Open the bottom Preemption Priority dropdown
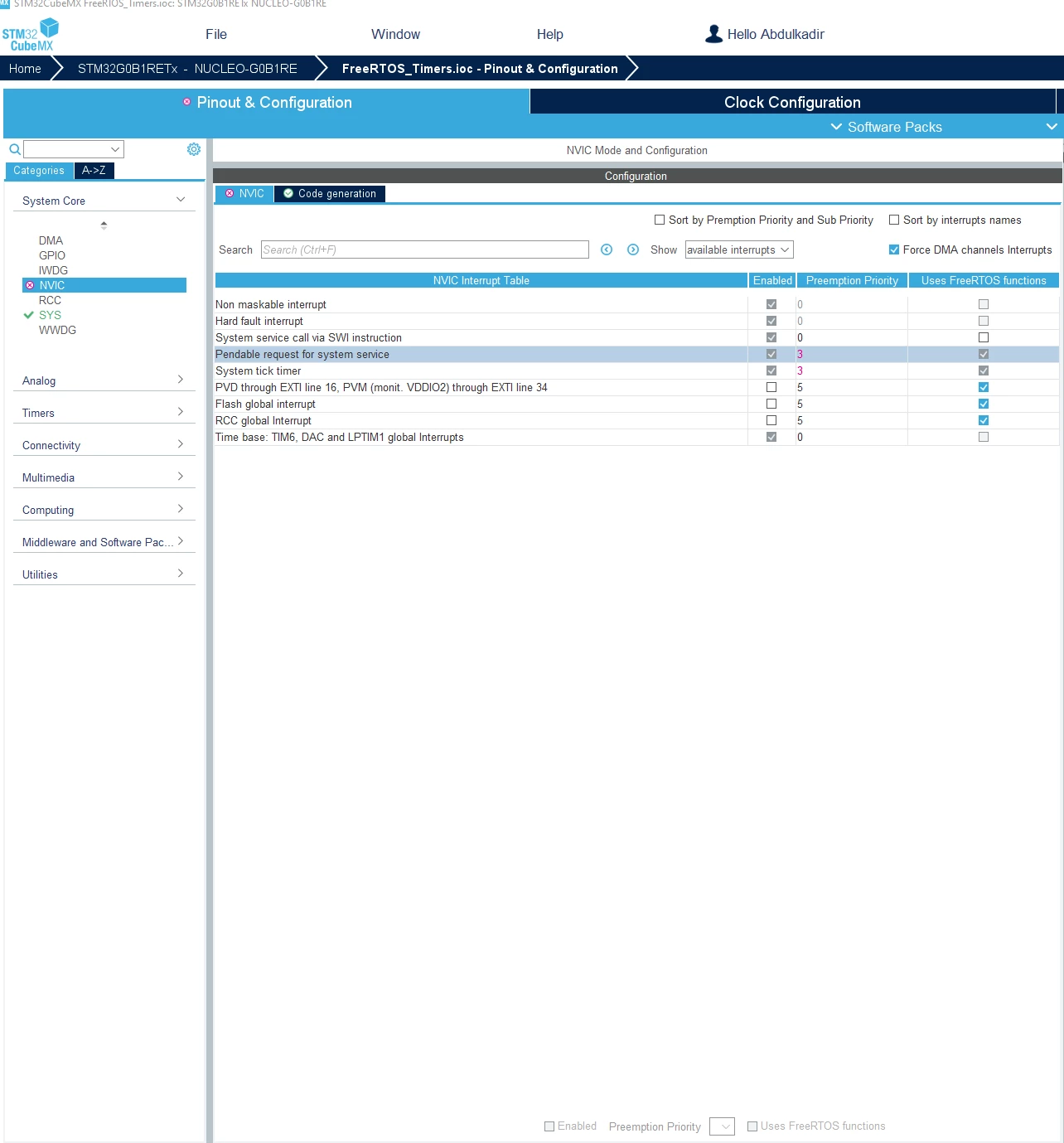This screenshot has width=1064, height=1143. 722,1126
